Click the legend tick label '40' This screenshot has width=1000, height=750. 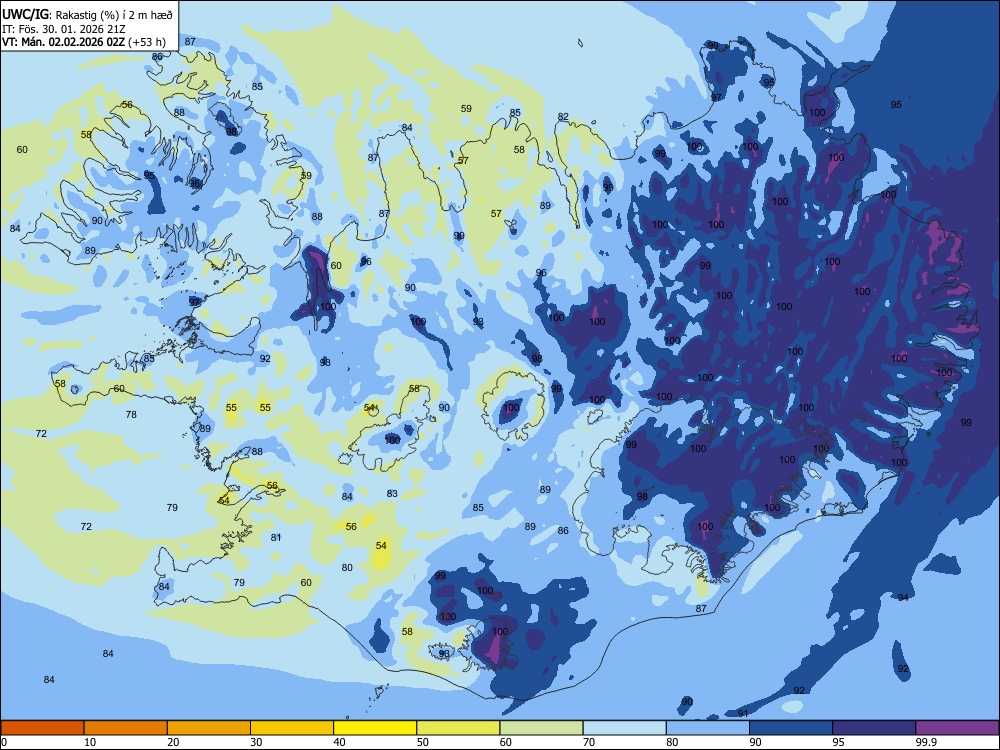[339, 742]
